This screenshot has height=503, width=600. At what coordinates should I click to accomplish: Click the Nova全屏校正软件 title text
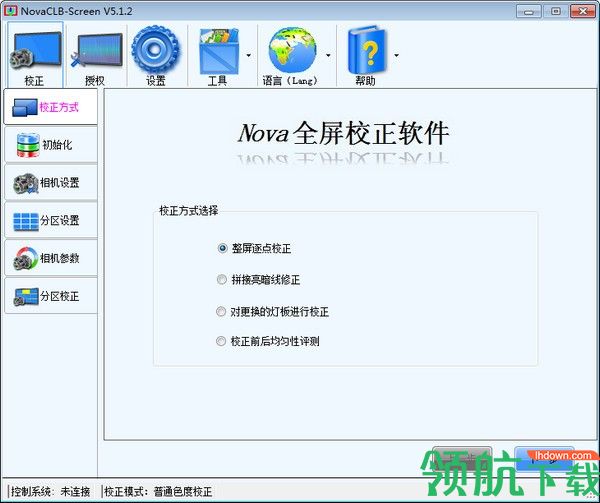(x=343, y=134)
